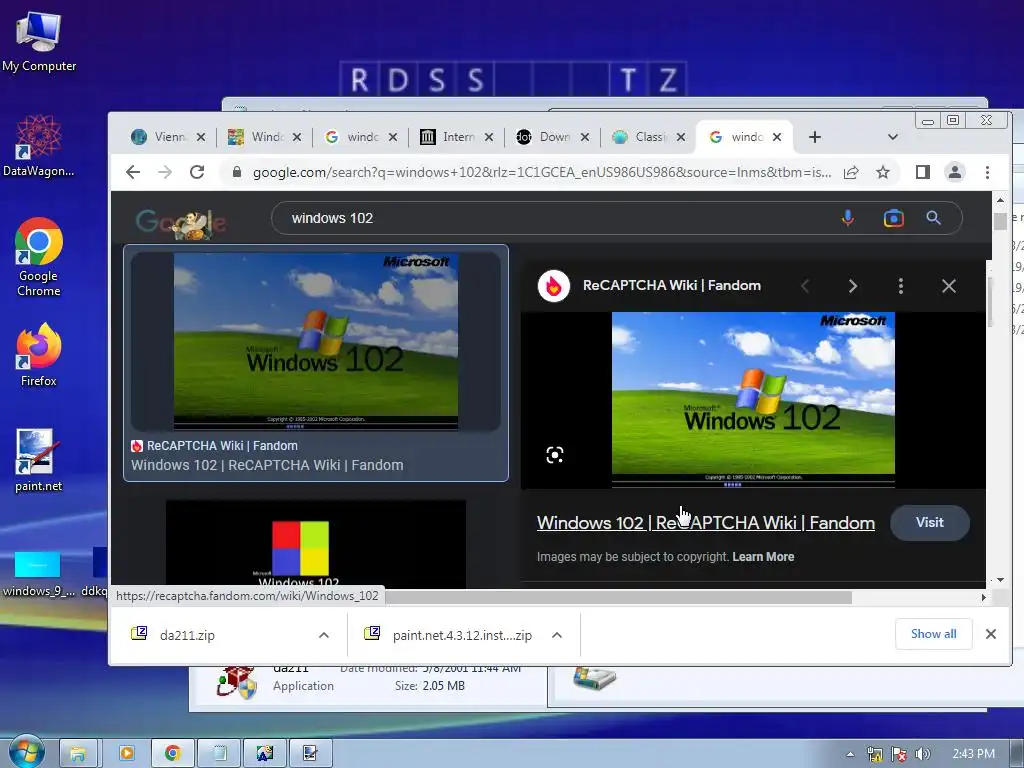The width and height of the screenshot is (1024, 768).
Task: Open My Computer desktop icon
Action: pos(39,40)
